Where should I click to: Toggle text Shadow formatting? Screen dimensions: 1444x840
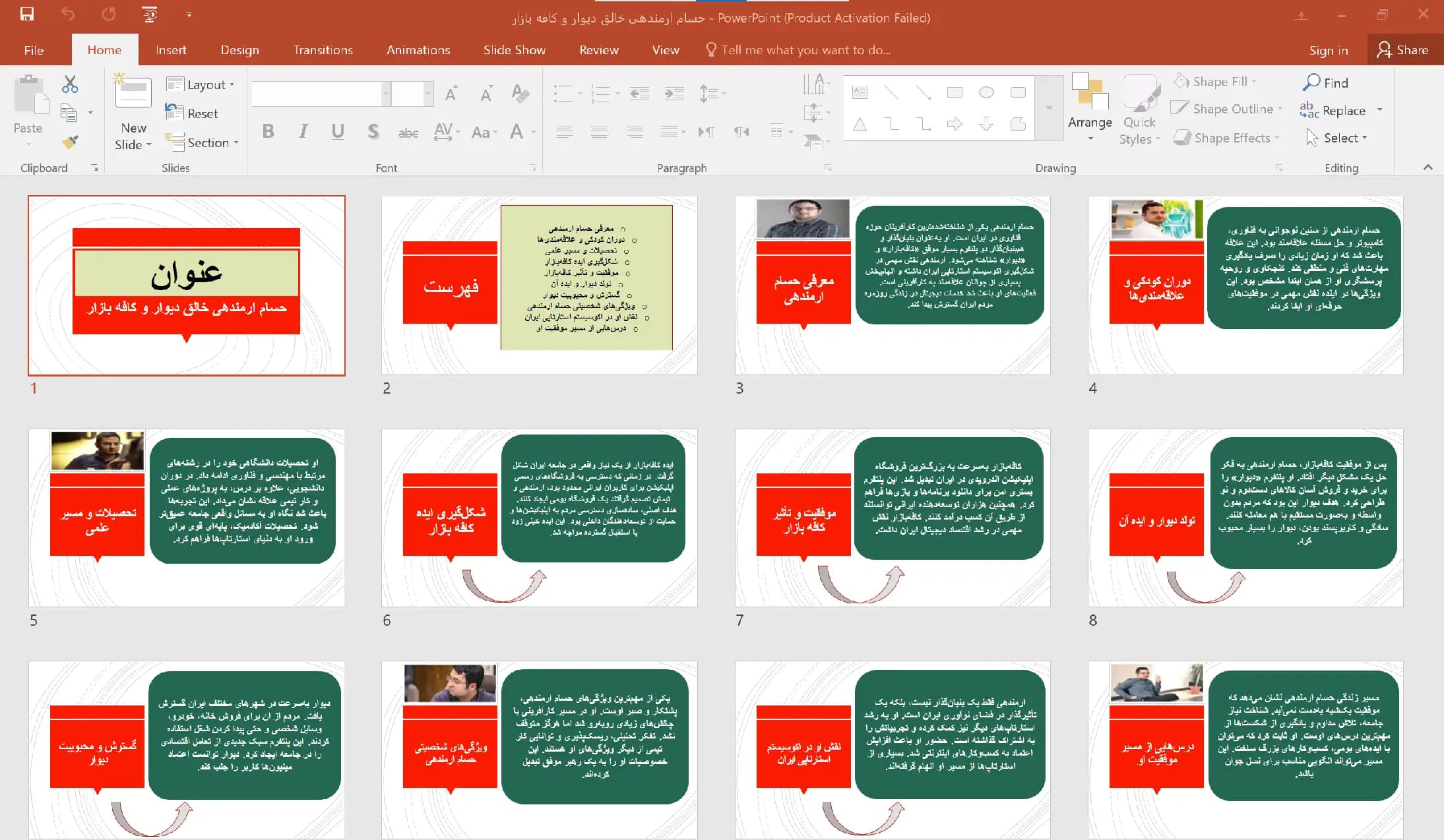(x=373, y=131)
